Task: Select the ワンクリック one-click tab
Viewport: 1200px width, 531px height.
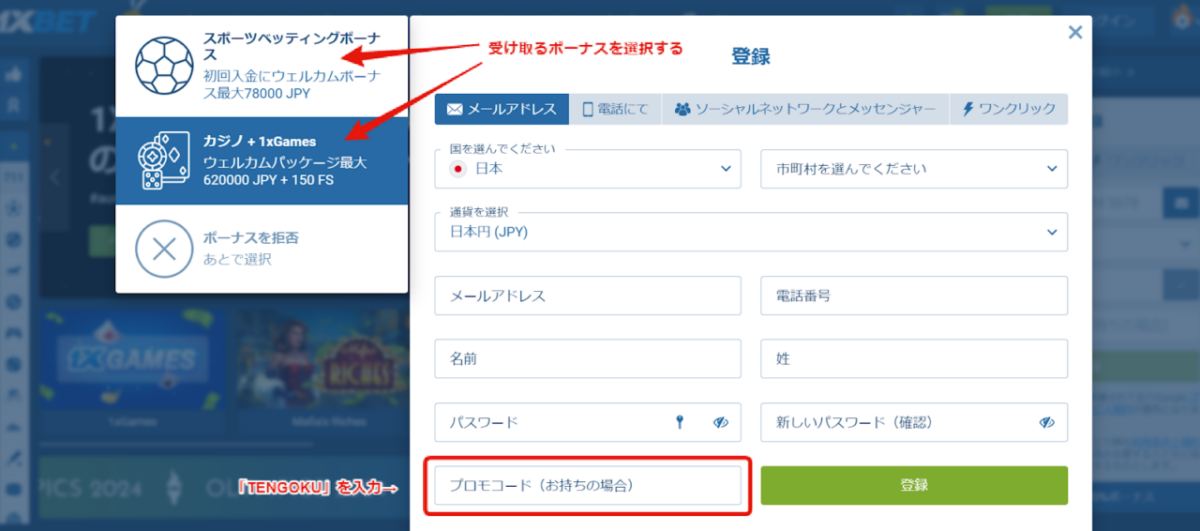Action: coord(1009,110)
